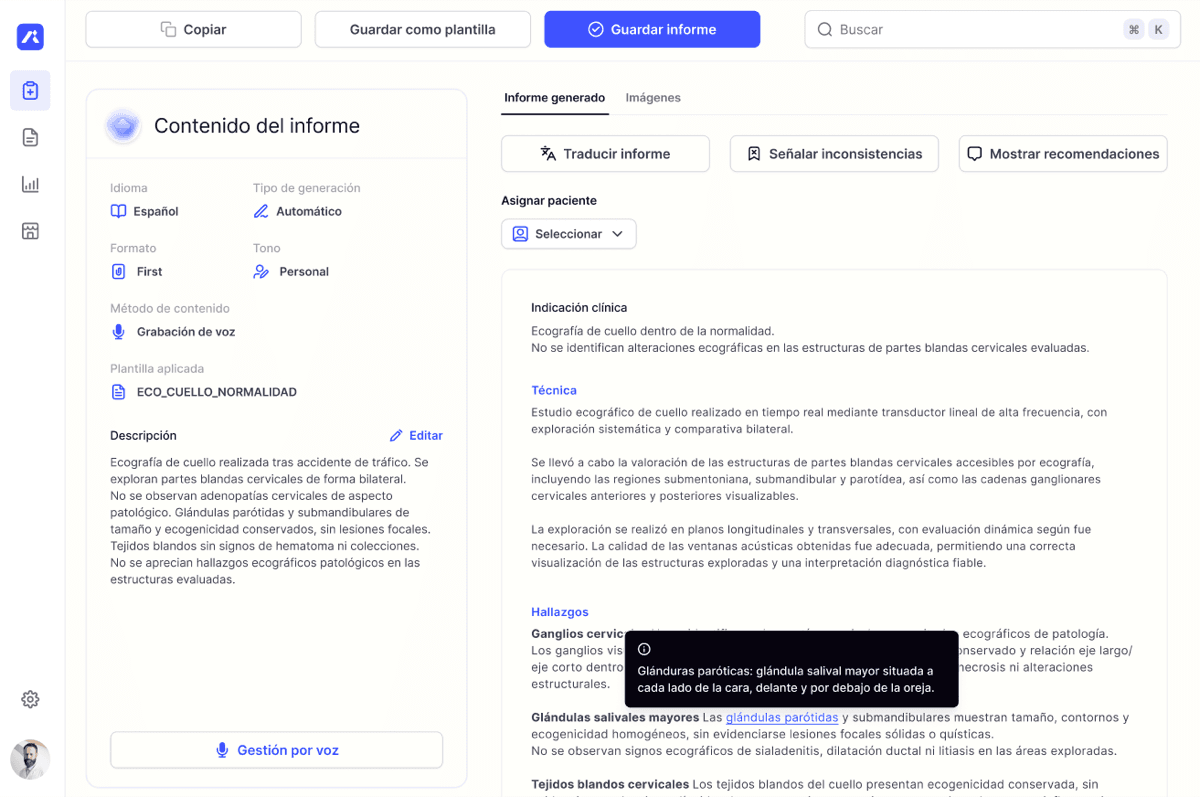The width and height of the screenshot is (1200, 797).
Task: Click the Traducir informe button
Action: click(x=605, y=154)
